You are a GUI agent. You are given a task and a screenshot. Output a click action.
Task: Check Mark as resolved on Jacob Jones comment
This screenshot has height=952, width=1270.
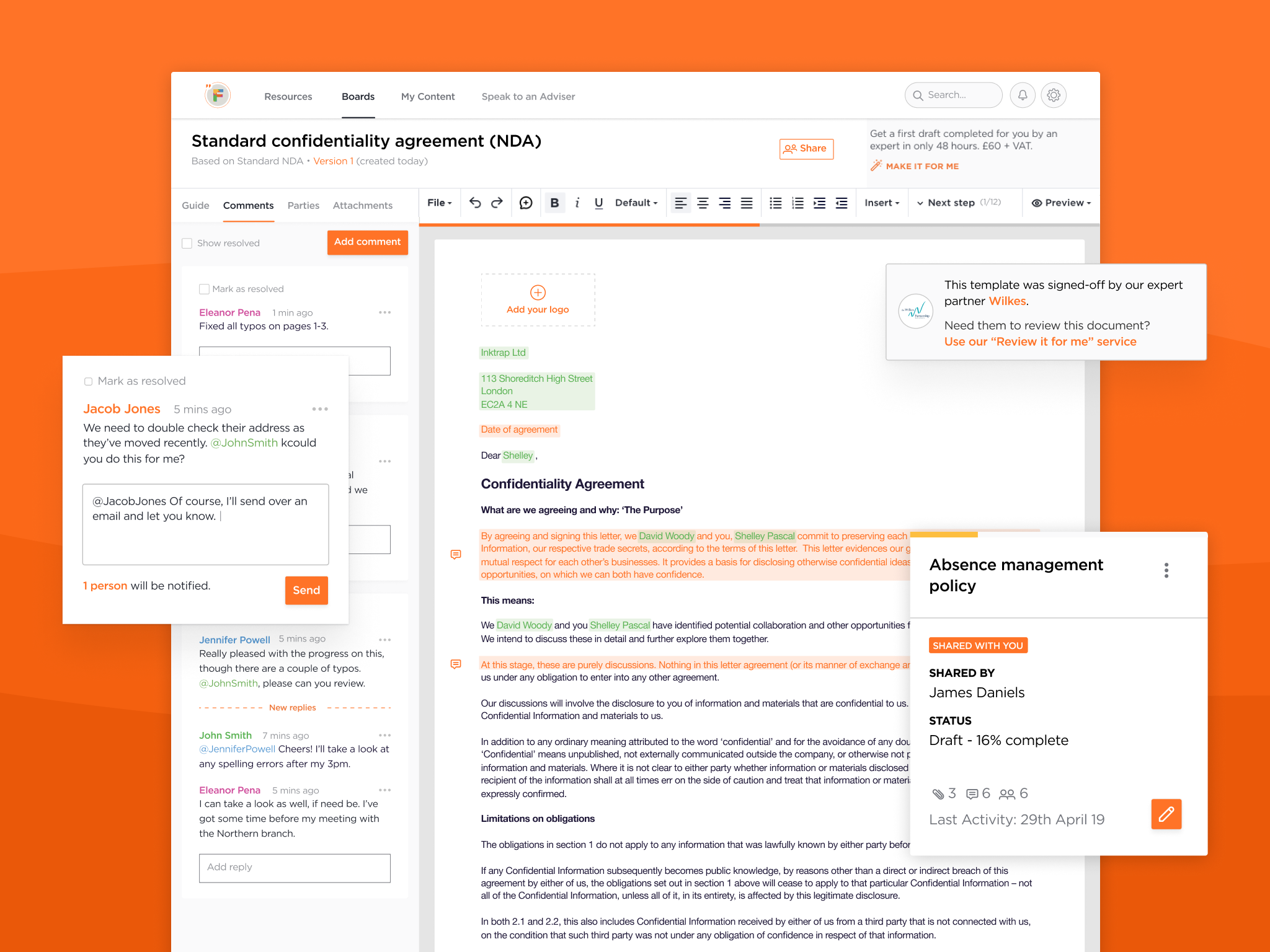[88, 381]
